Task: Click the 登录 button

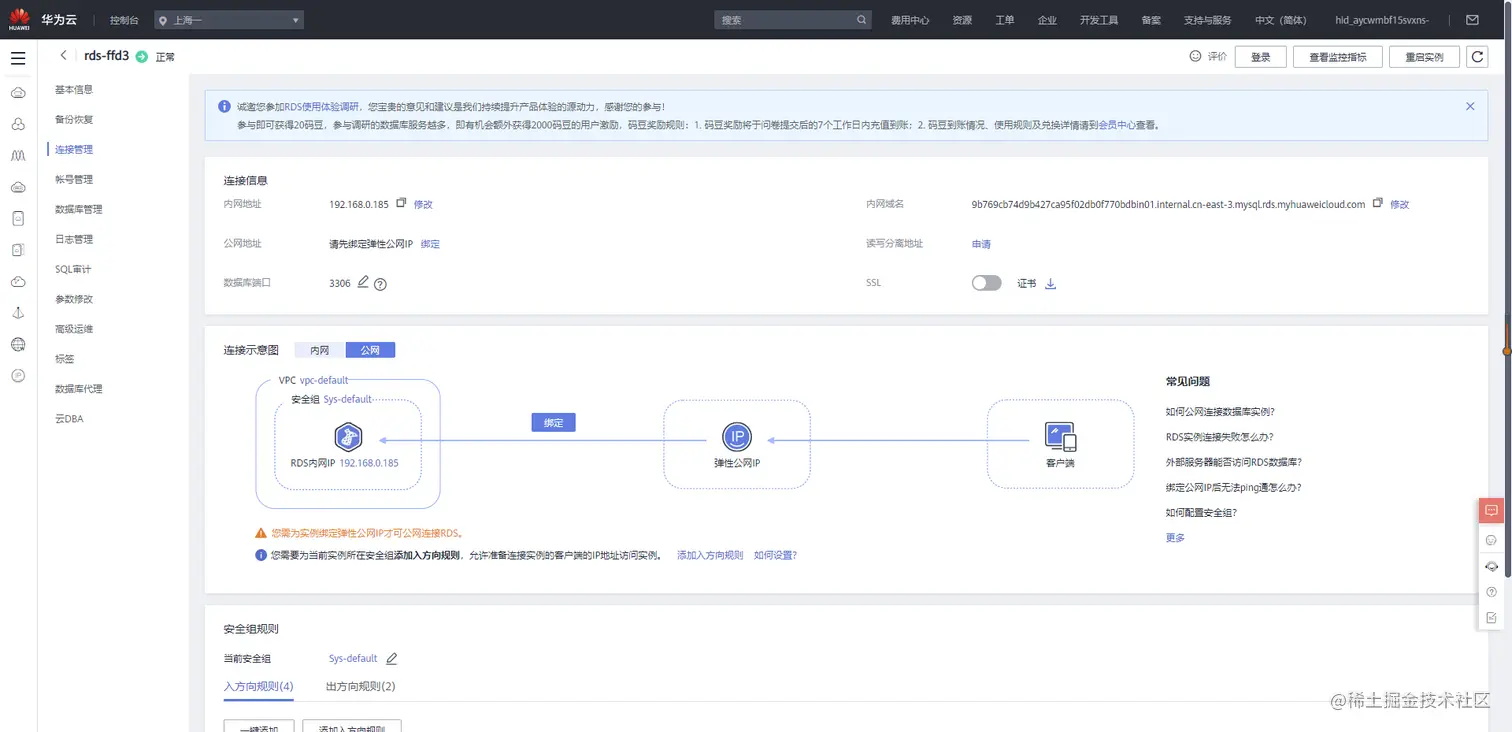Action: (x=1260, y=57)
